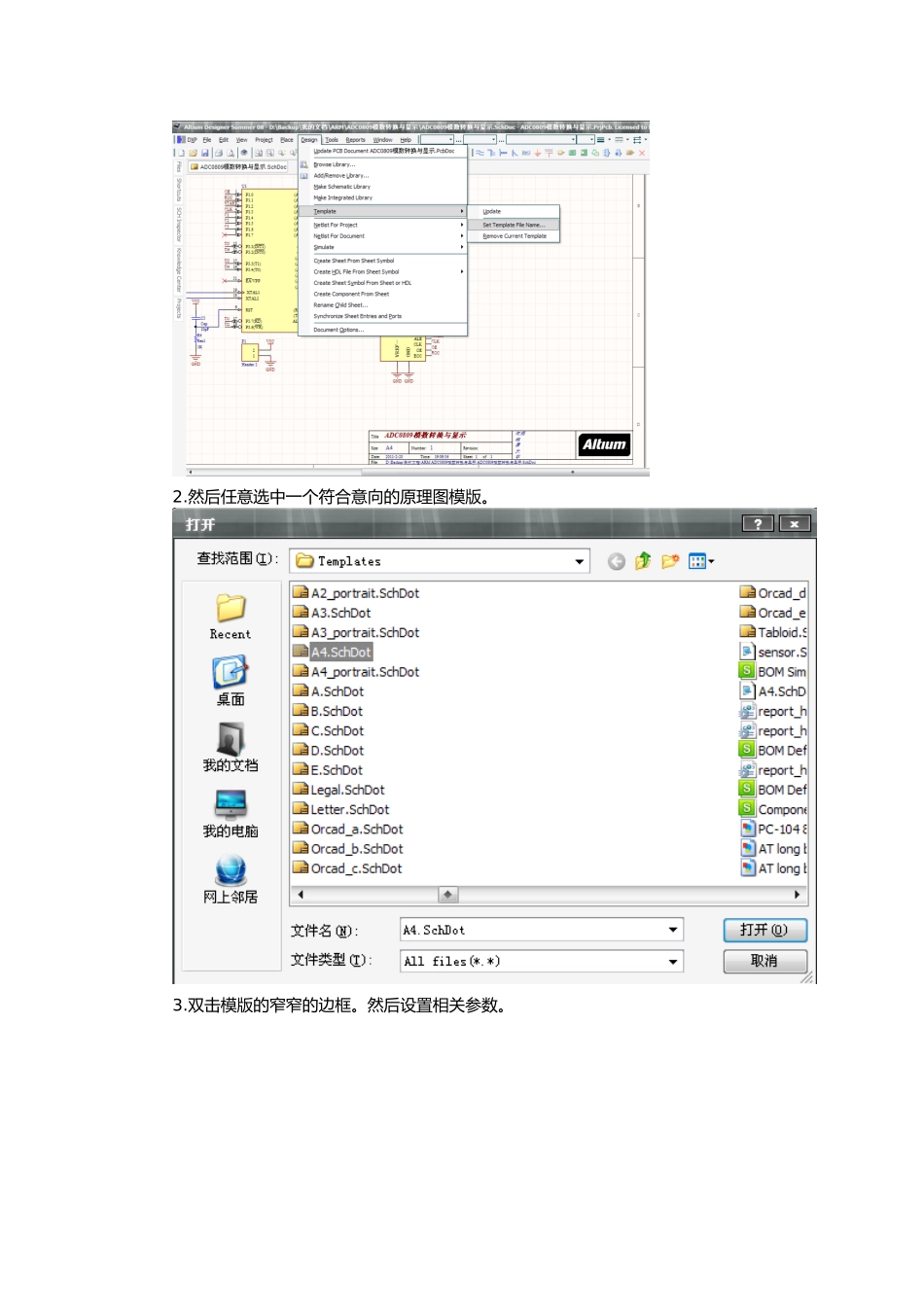The width and height of the screenshot is (924, 1307).
Task: Select the ADC0809 SchDoc document tab
Action: tap(238, 166)
